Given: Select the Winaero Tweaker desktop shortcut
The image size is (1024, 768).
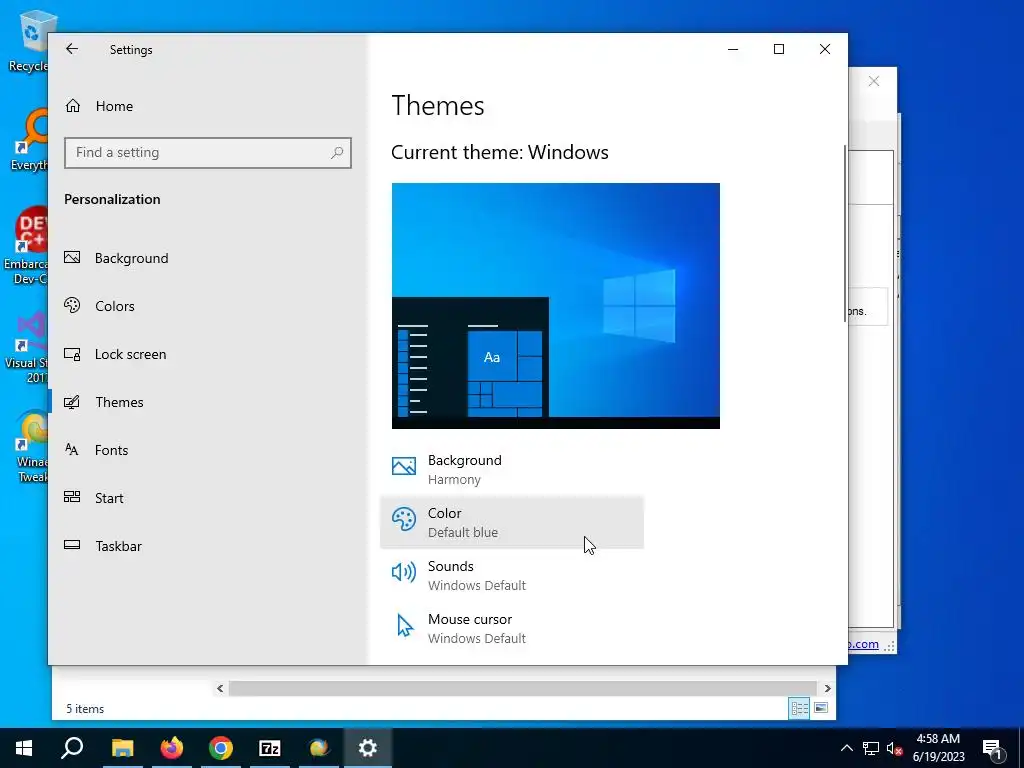Looking at the screenshot, I should (31, 447).
